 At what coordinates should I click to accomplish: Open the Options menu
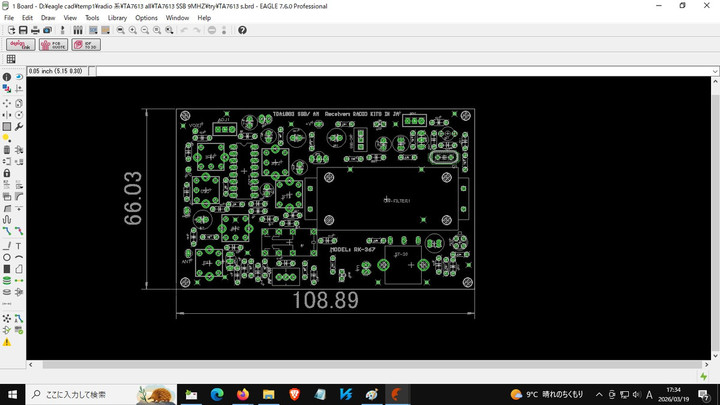pos(146,18)
